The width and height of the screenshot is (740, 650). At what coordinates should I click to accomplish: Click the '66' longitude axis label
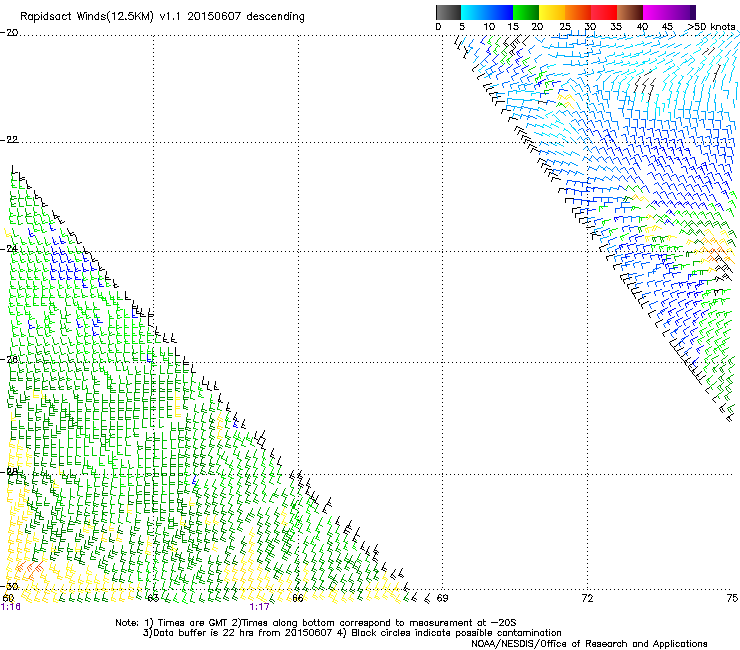(x=298, y=598)
